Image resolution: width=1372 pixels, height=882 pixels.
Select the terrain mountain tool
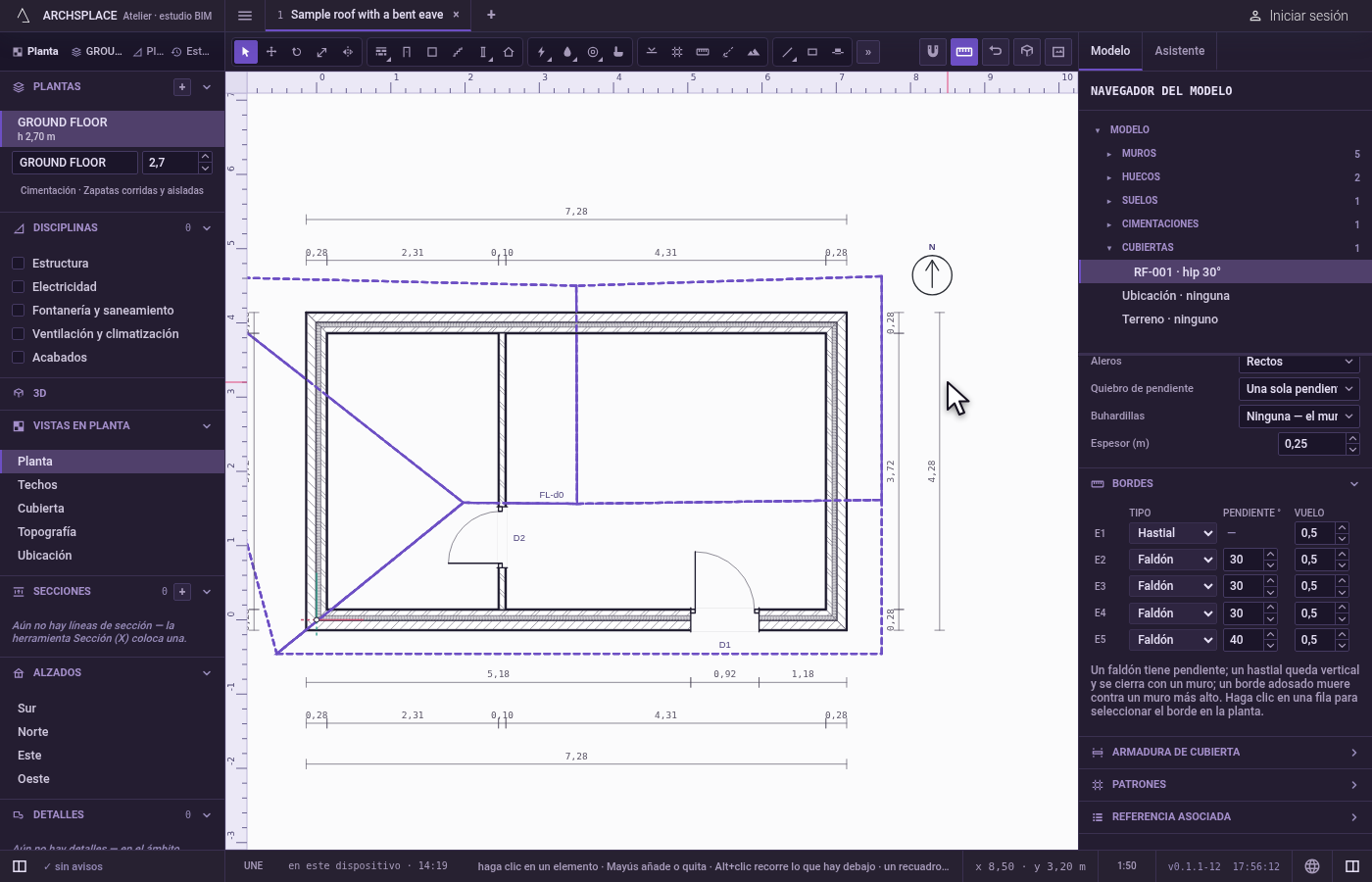(x=754, y=52)
